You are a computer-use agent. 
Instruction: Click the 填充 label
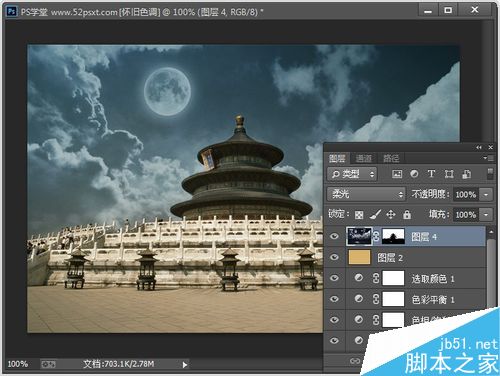coord(439,215)
